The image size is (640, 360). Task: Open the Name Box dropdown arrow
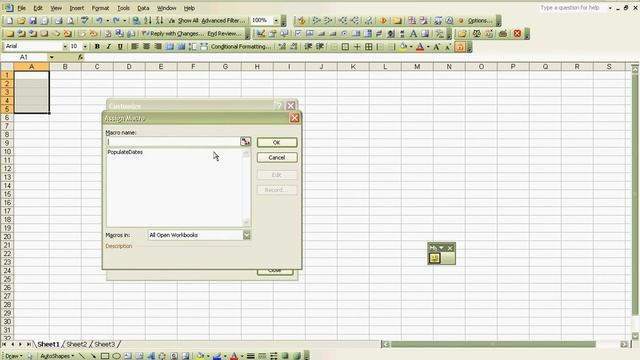[x=51, y=57]
